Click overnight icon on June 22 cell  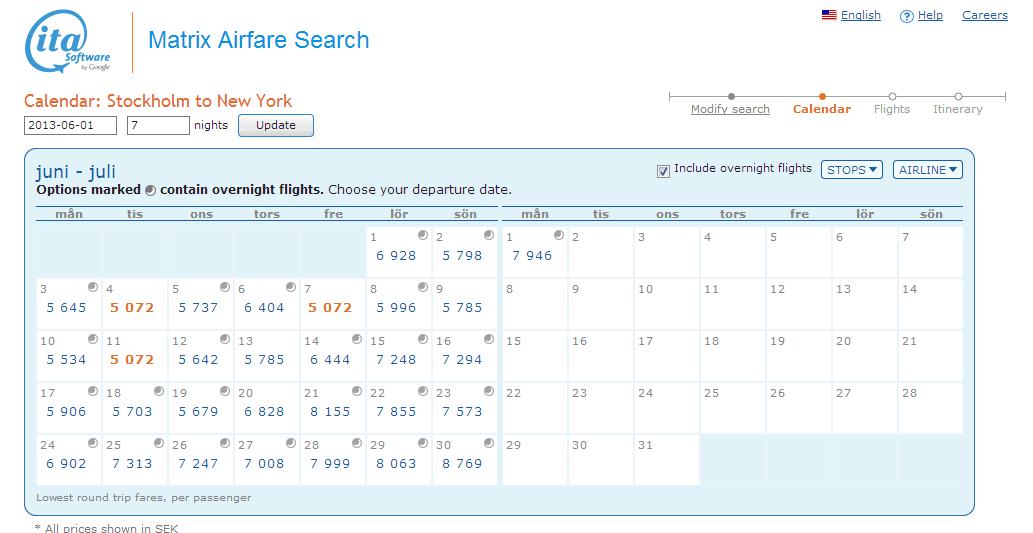[423, 391]
